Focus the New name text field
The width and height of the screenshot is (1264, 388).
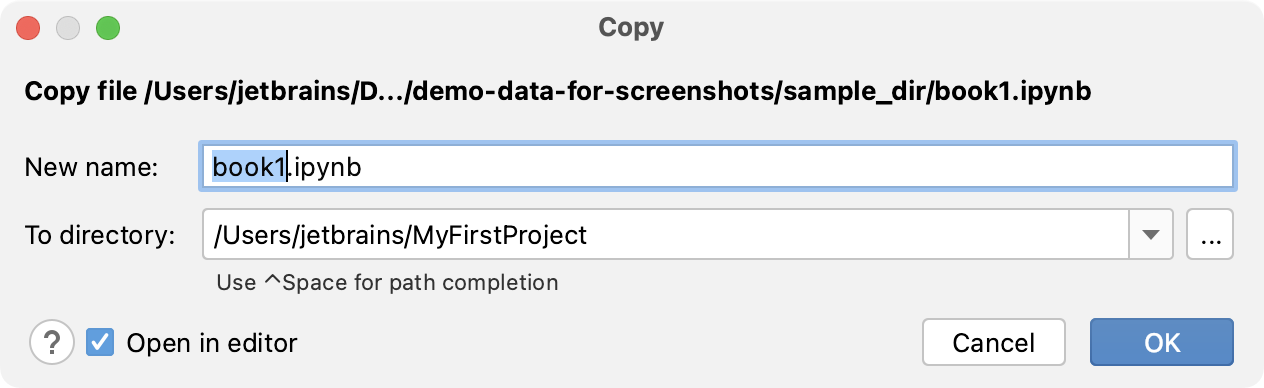click(717, 166)
